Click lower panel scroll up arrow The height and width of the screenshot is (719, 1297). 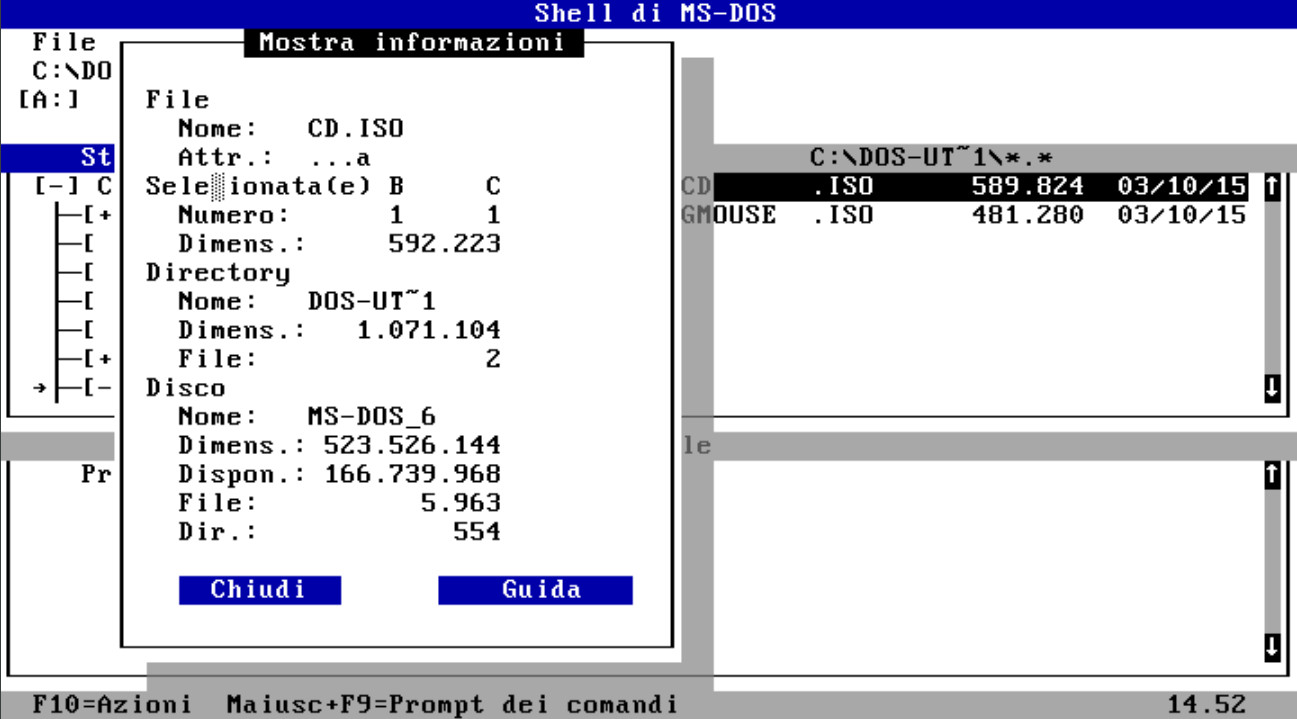(1272, 475)
